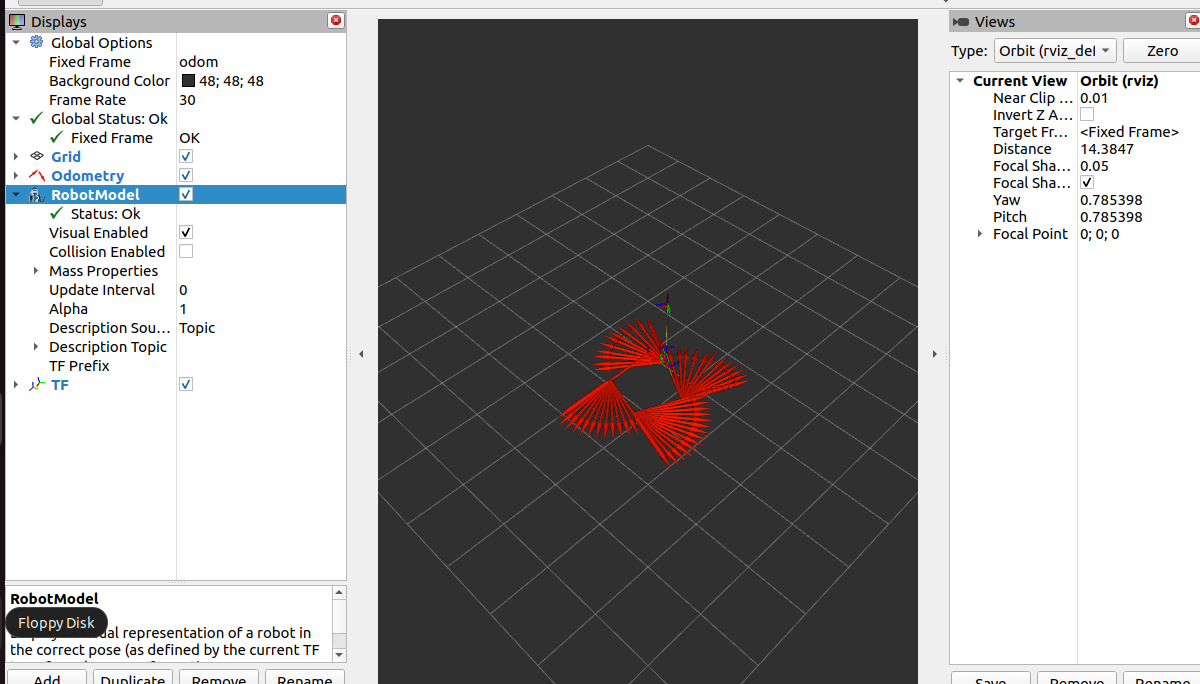Click the Views panel icon
The height and width of the screenshot is (684, 1200).
[x=960, y=21]
